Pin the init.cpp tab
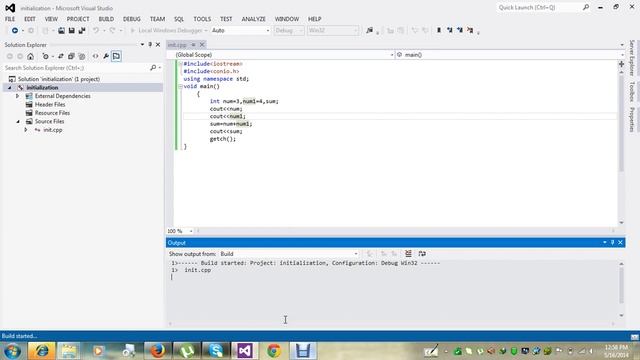Screen dimensions: 640x360 tap(193, 44)
